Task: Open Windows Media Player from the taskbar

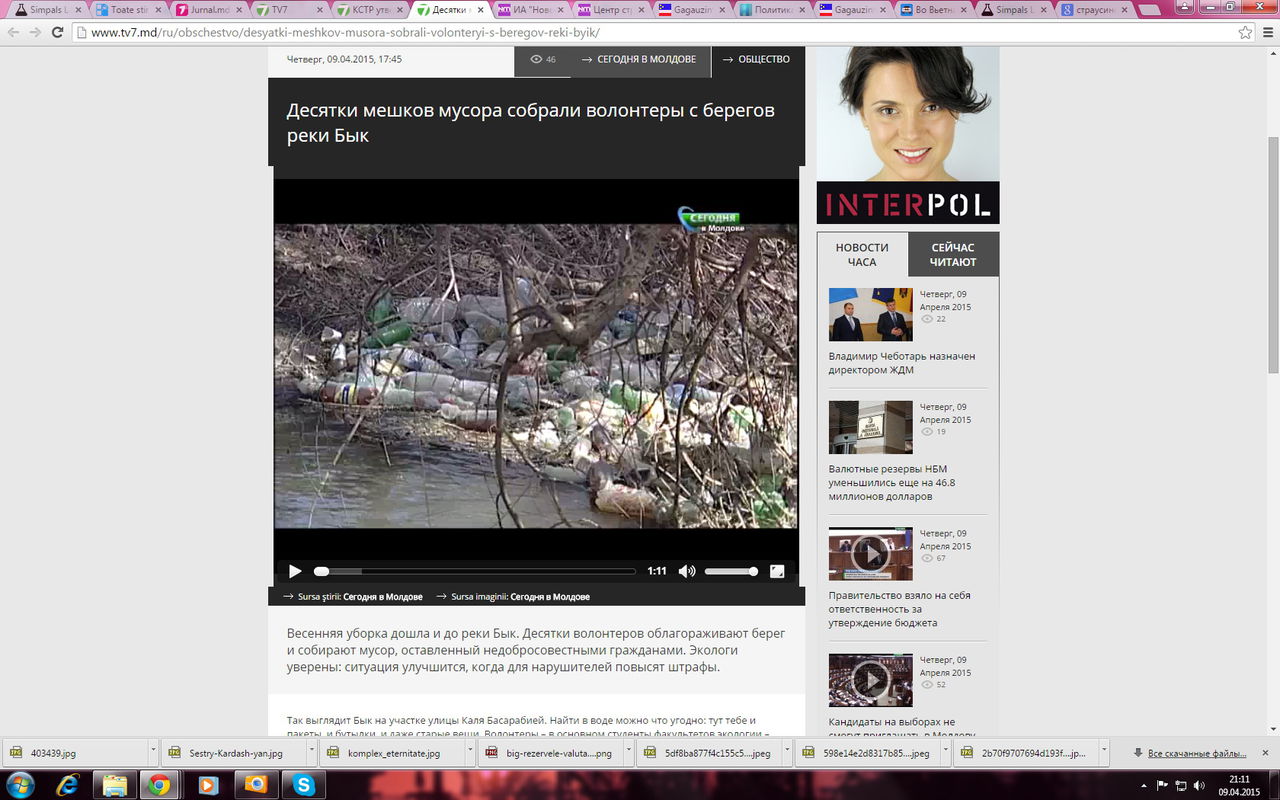Action: click(x=208, y=785)
